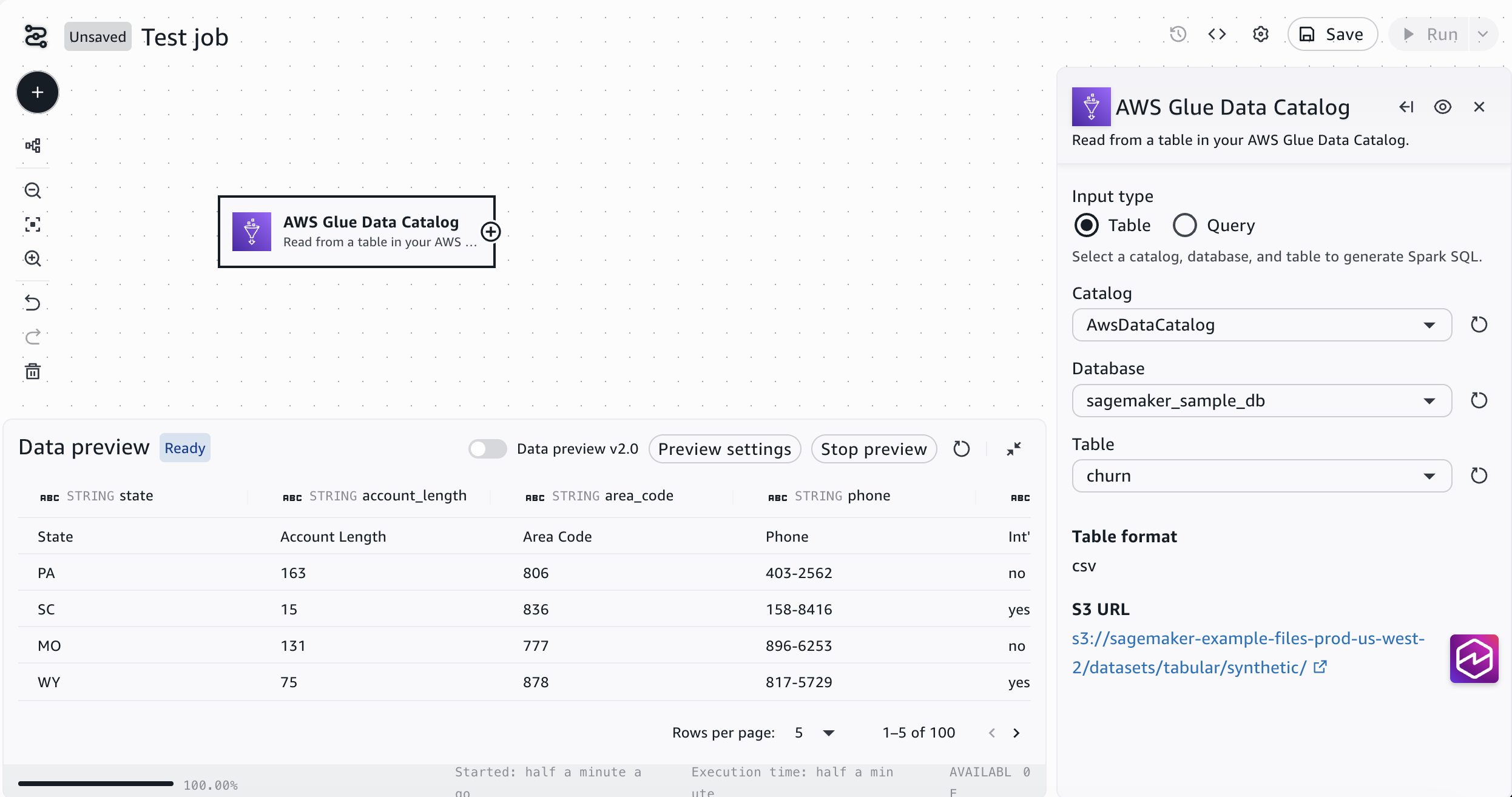Image resolution: width=1512 pixels, height=797 pixels.
Task: Enable Data preview v2.0 switch
Action: click(487, 449)
